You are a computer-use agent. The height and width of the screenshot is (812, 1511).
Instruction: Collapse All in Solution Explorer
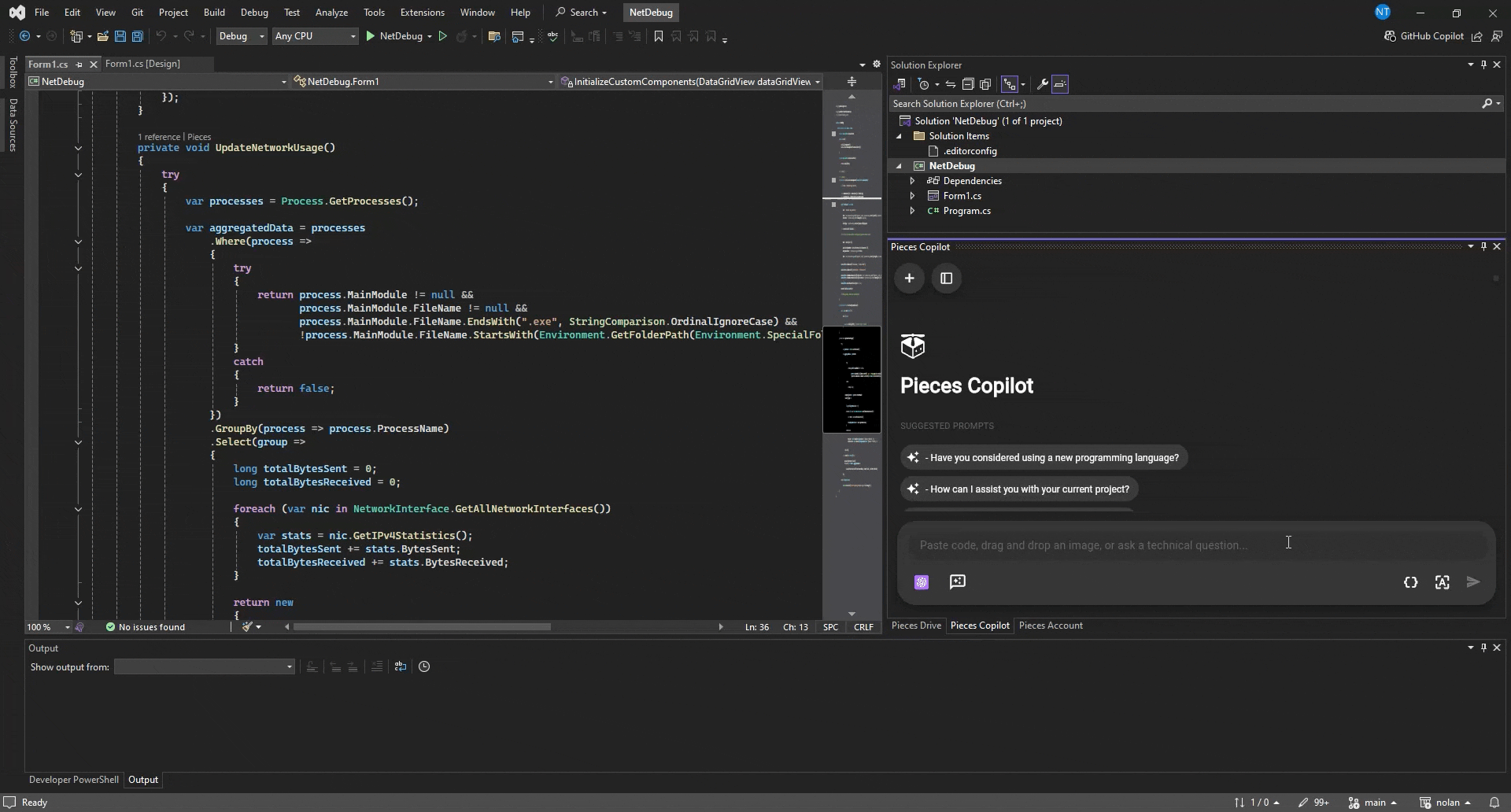tap(968, 84)
